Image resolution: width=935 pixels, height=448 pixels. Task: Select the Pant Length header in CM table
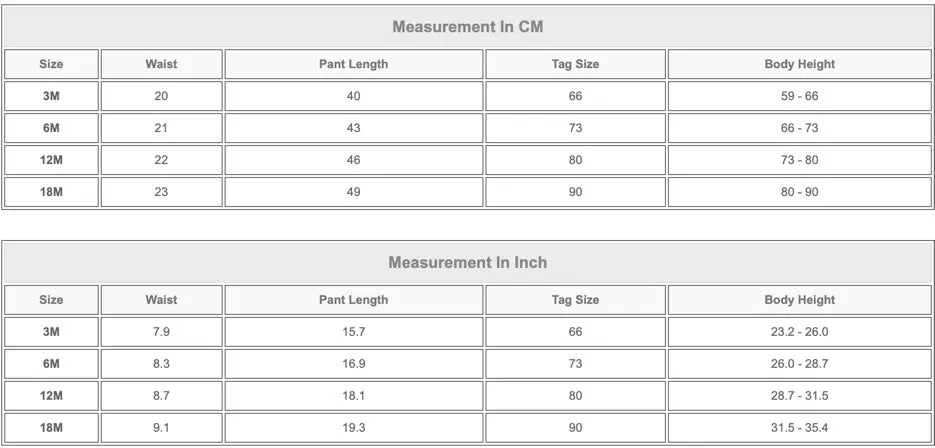354,64
